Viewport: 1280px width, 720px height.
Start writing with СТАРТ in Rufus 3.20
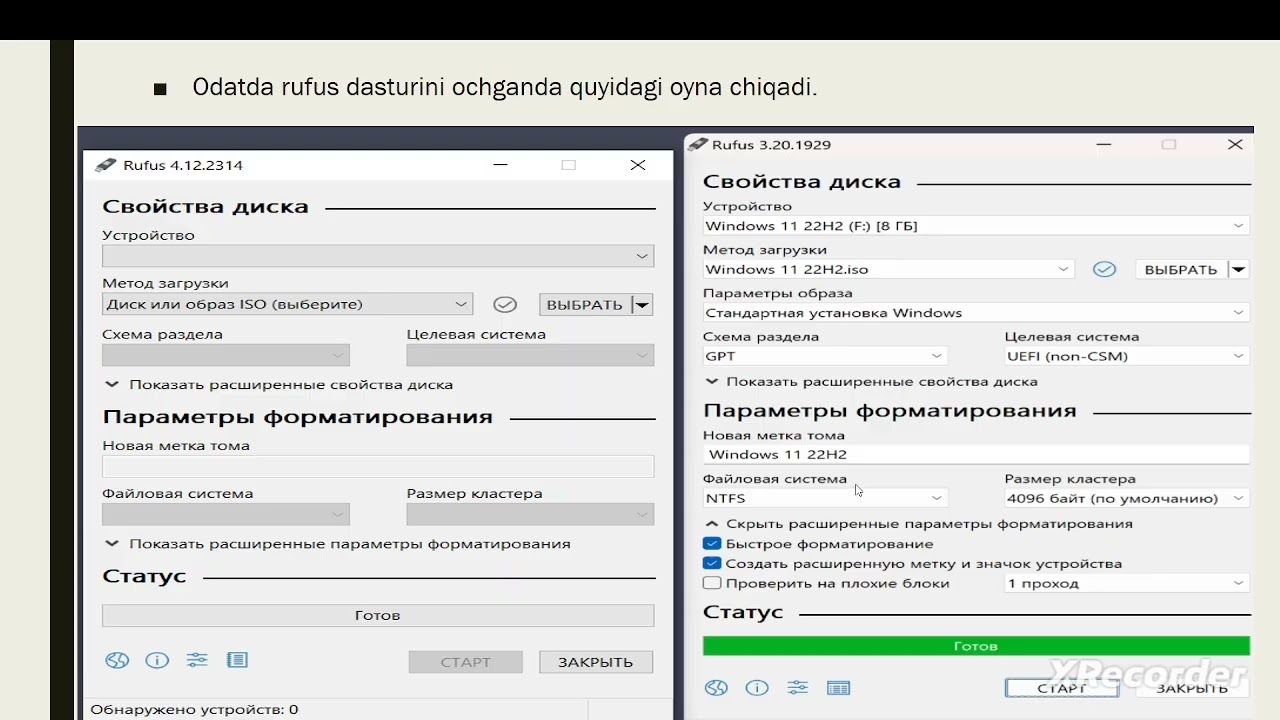[1062, 688]
